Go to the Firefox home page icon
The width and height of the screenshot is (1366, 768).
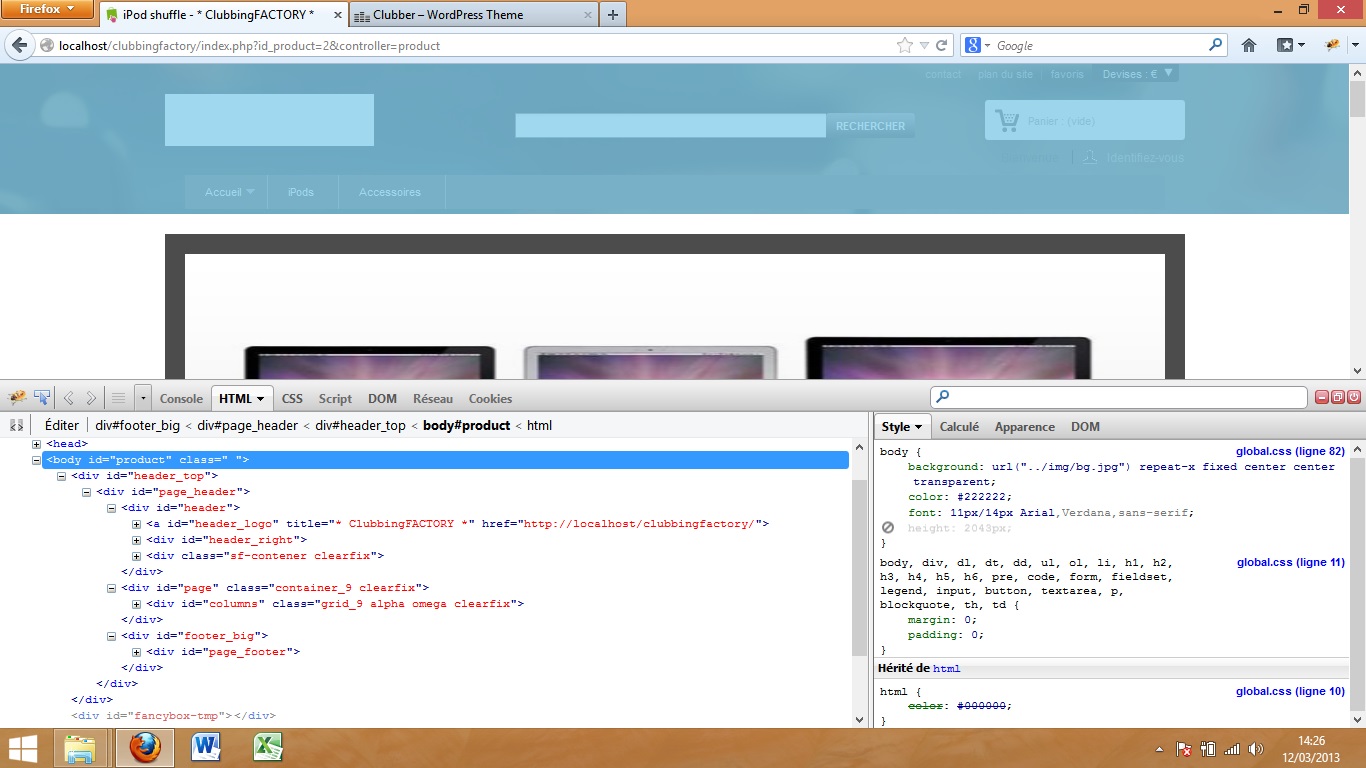[1249, 45]
